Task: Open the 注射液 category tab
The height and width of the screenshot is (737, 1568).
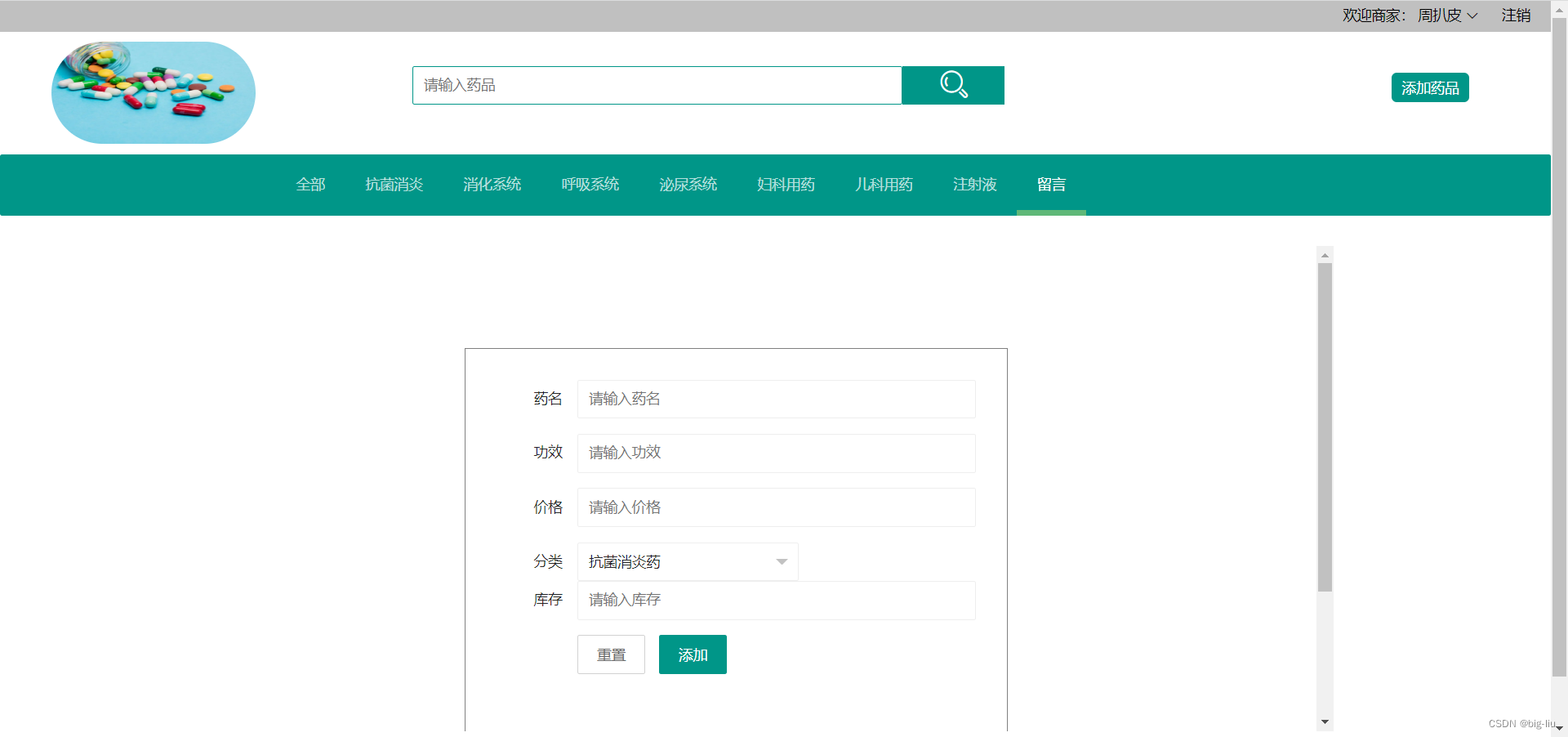Action: [x=975, y=185]
